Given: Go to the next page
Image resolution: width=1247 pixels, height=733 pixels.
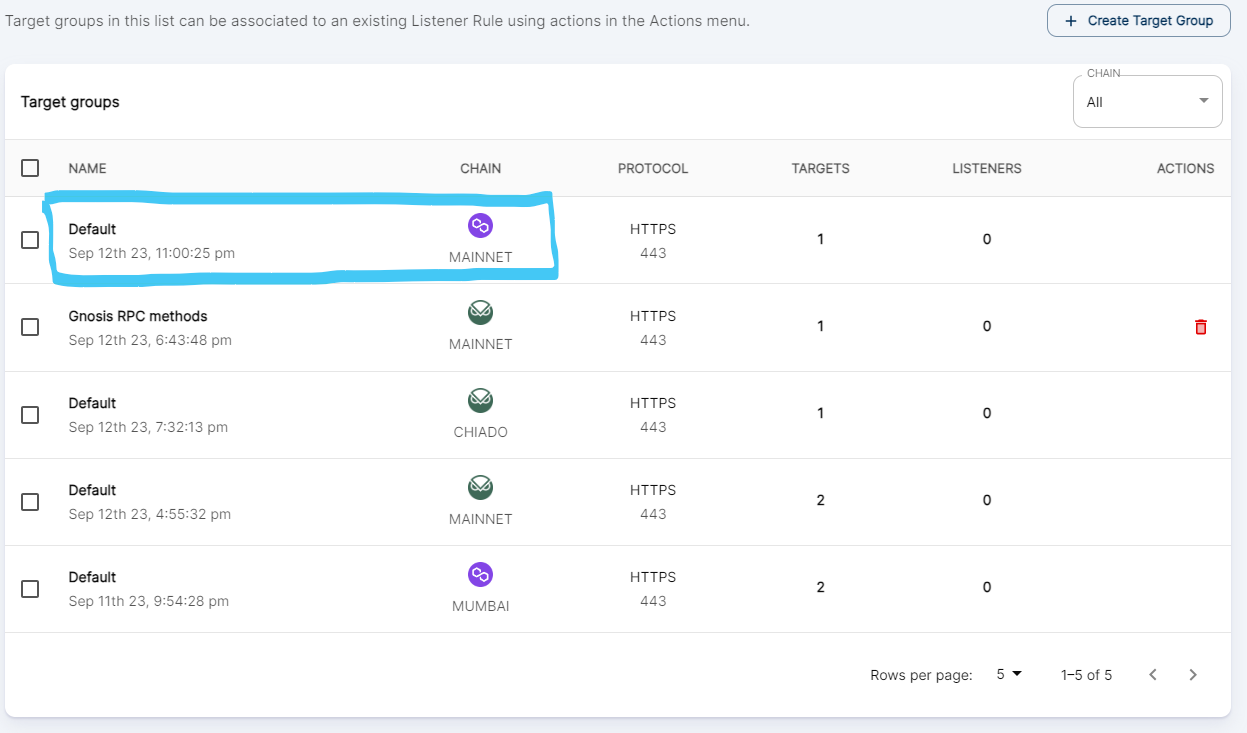Looking at the screenshot, I should pyautogui.click(x=1192, y=675).
